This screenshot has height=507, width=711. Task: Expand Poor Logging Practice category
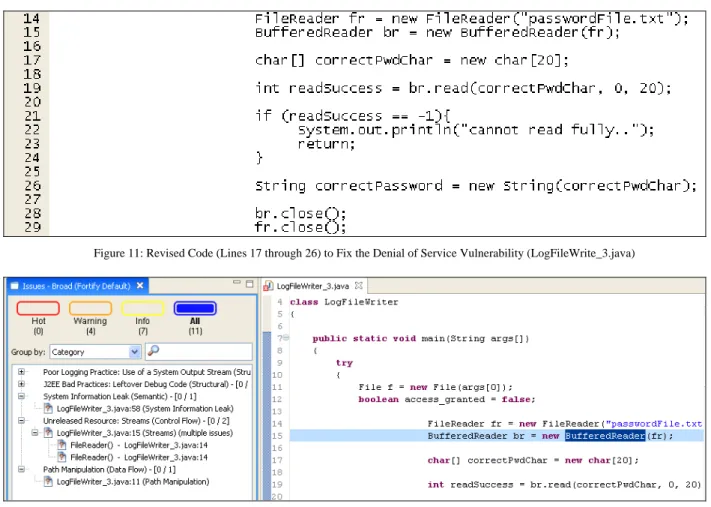[21, 372]
